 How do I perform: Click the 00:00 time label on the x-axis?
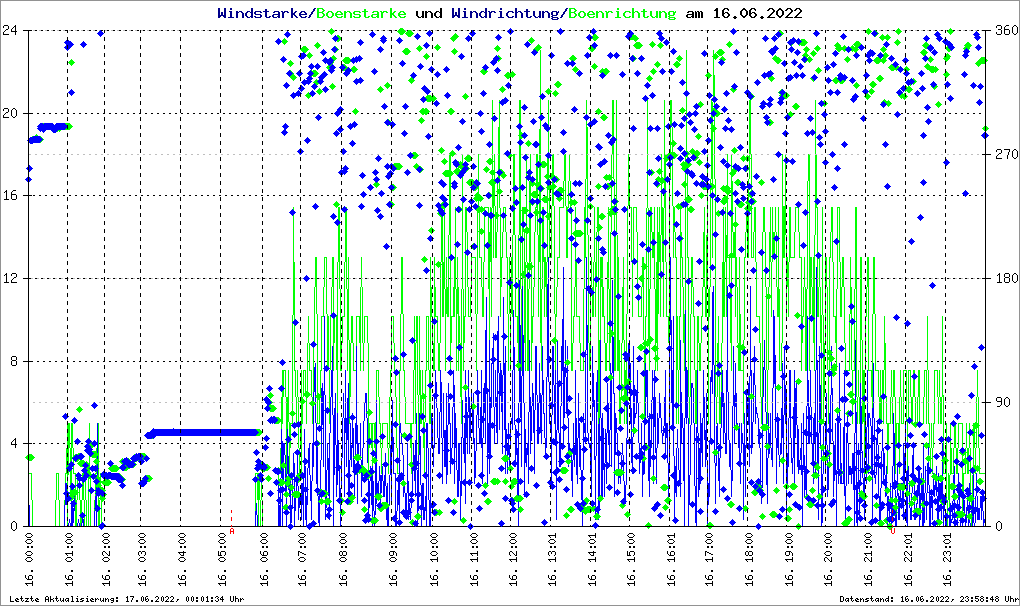[30, 563]
